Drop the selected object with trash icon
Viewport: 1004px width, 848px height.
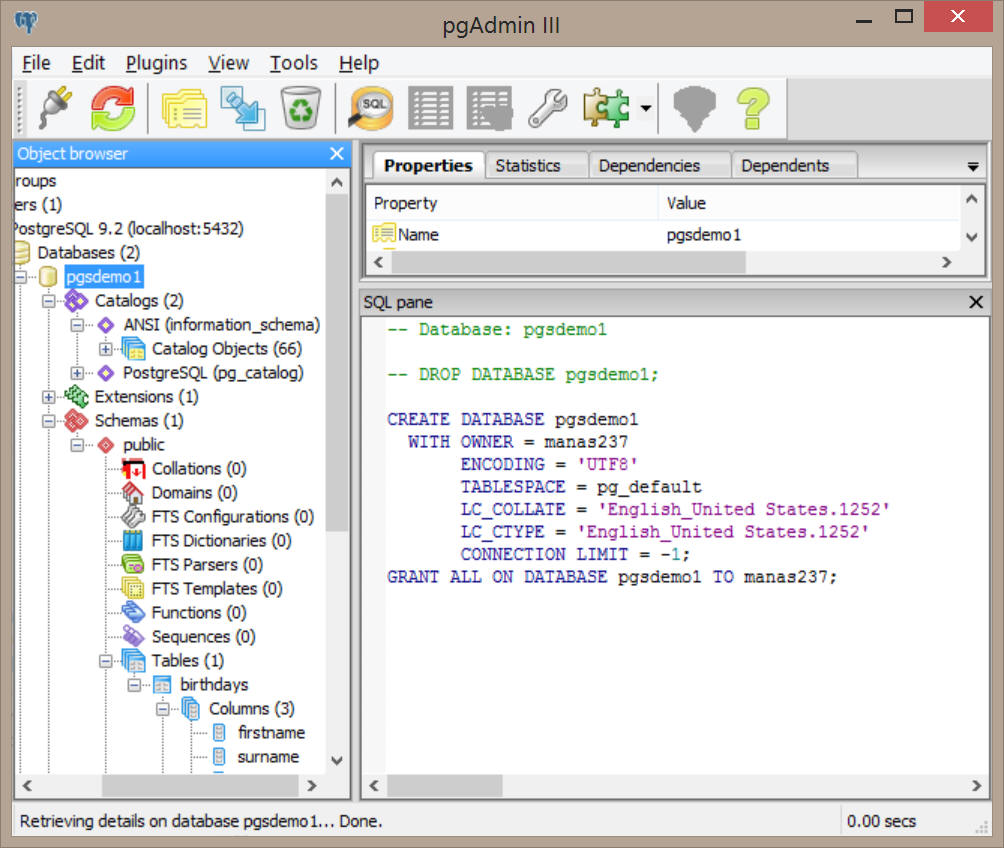pos(300,108)
